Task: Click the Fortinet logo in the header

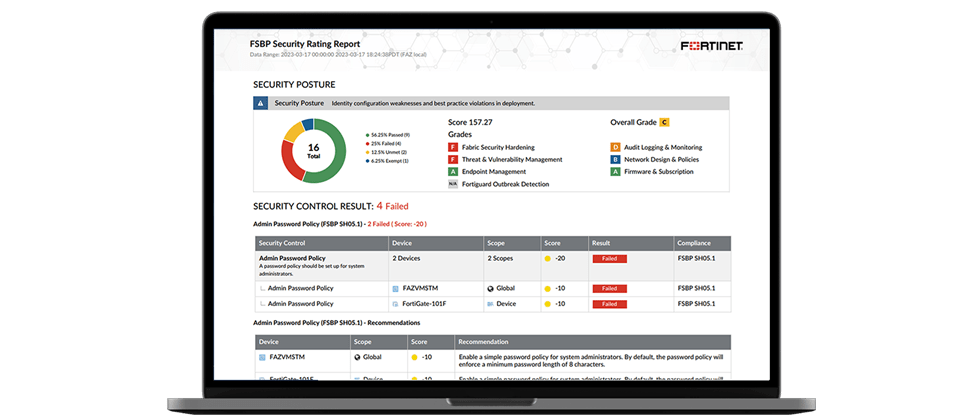Action: 711,46
